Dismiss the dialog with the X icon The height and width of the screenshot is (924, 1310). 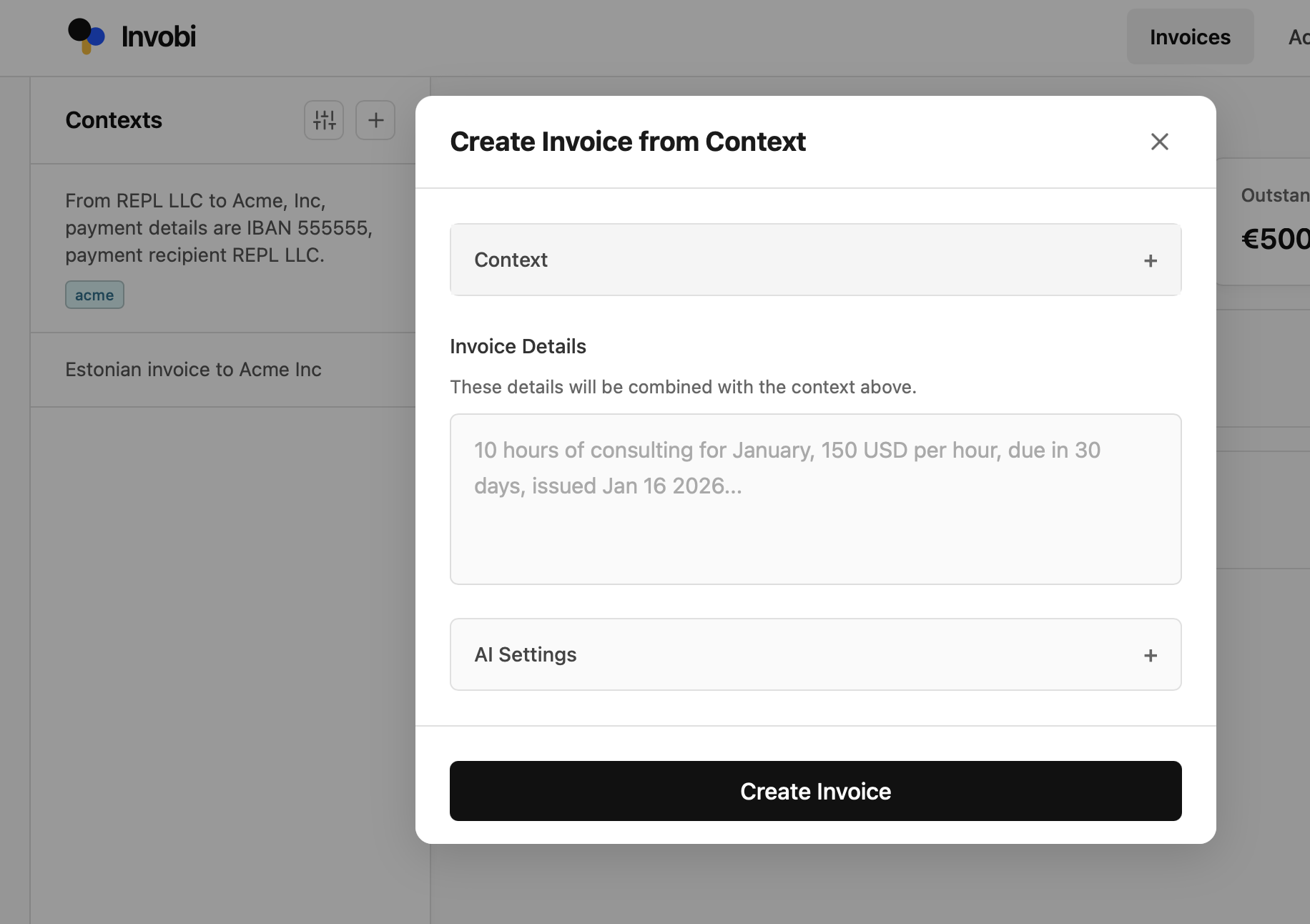(1158, 142)
